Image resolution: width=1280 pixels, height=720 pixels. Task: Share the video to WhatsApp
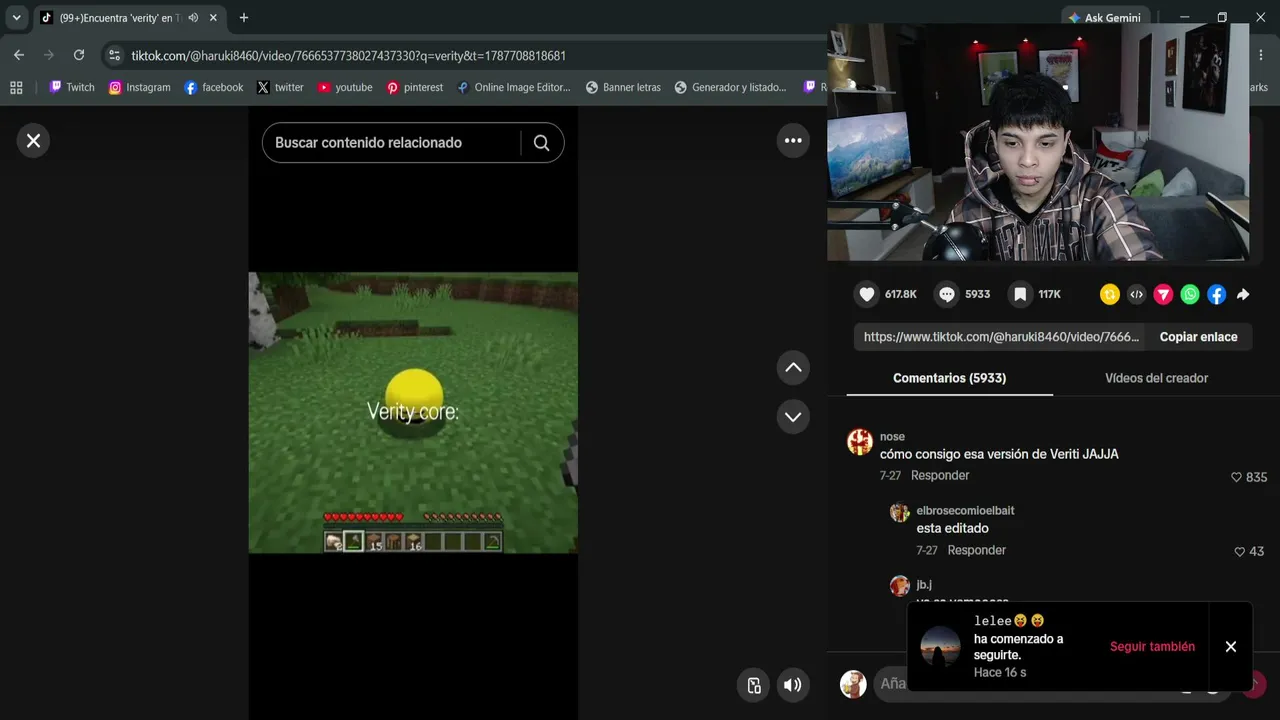coord(1190,294)
